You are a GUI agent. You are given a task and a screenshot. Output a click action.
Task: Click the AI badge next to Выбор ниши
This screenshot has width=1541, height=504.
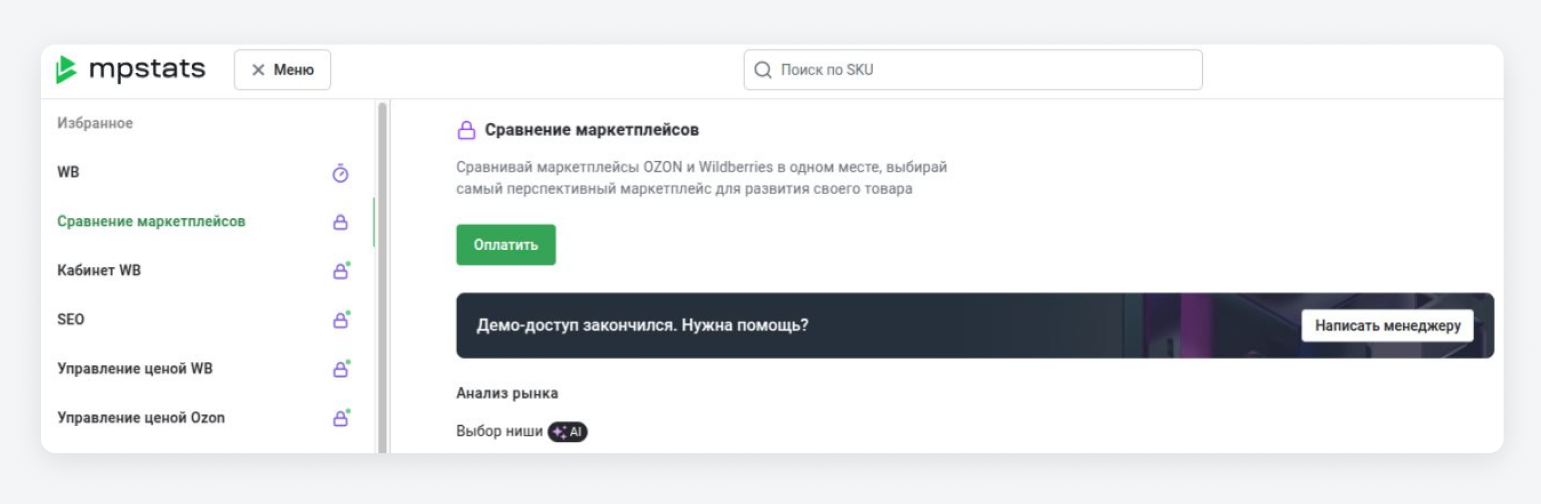568,432
